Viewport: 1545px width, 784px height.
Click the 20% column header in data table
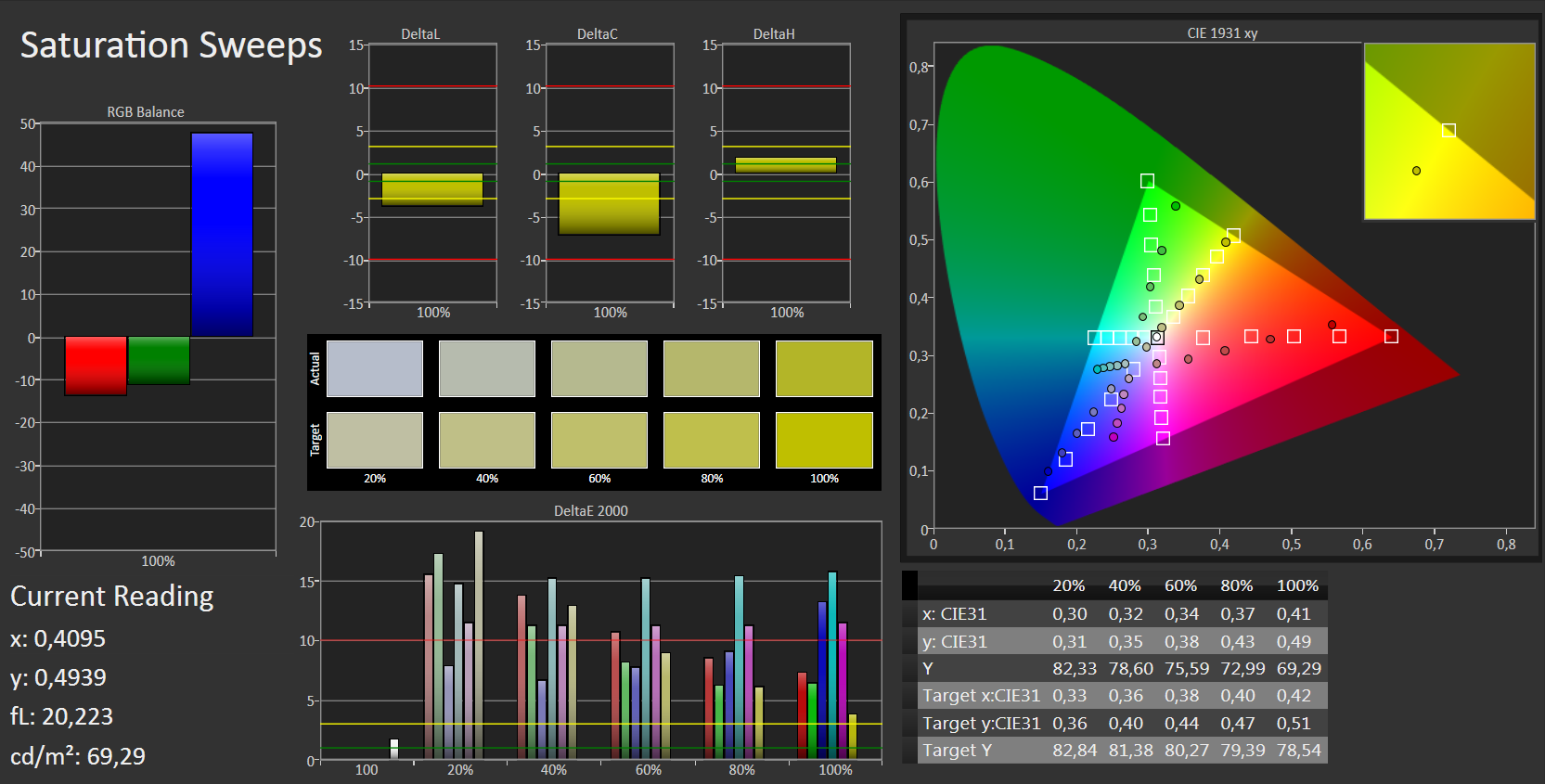pos(1068,586)
